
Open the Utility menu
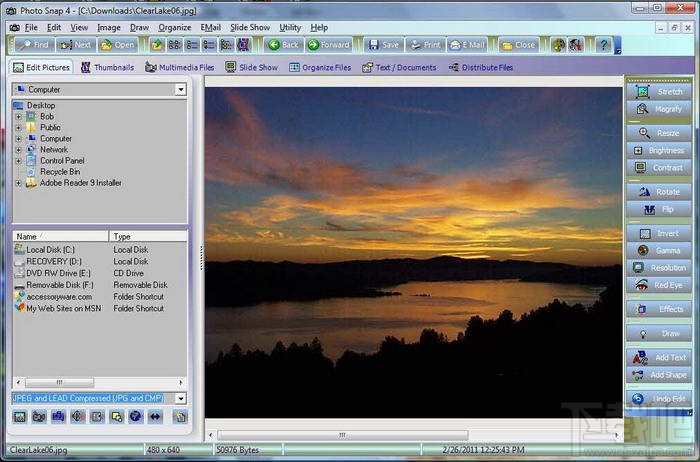290,28
